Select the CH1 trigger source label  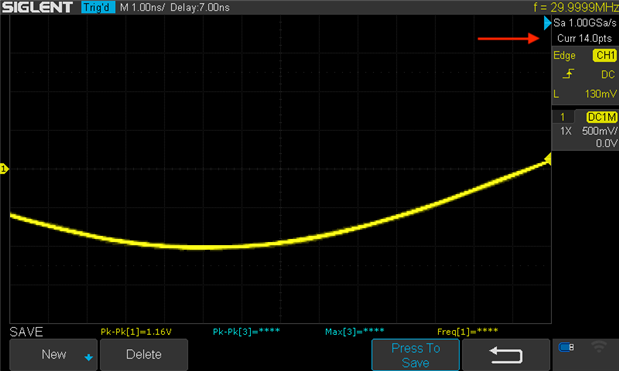[x=604, y=55]
